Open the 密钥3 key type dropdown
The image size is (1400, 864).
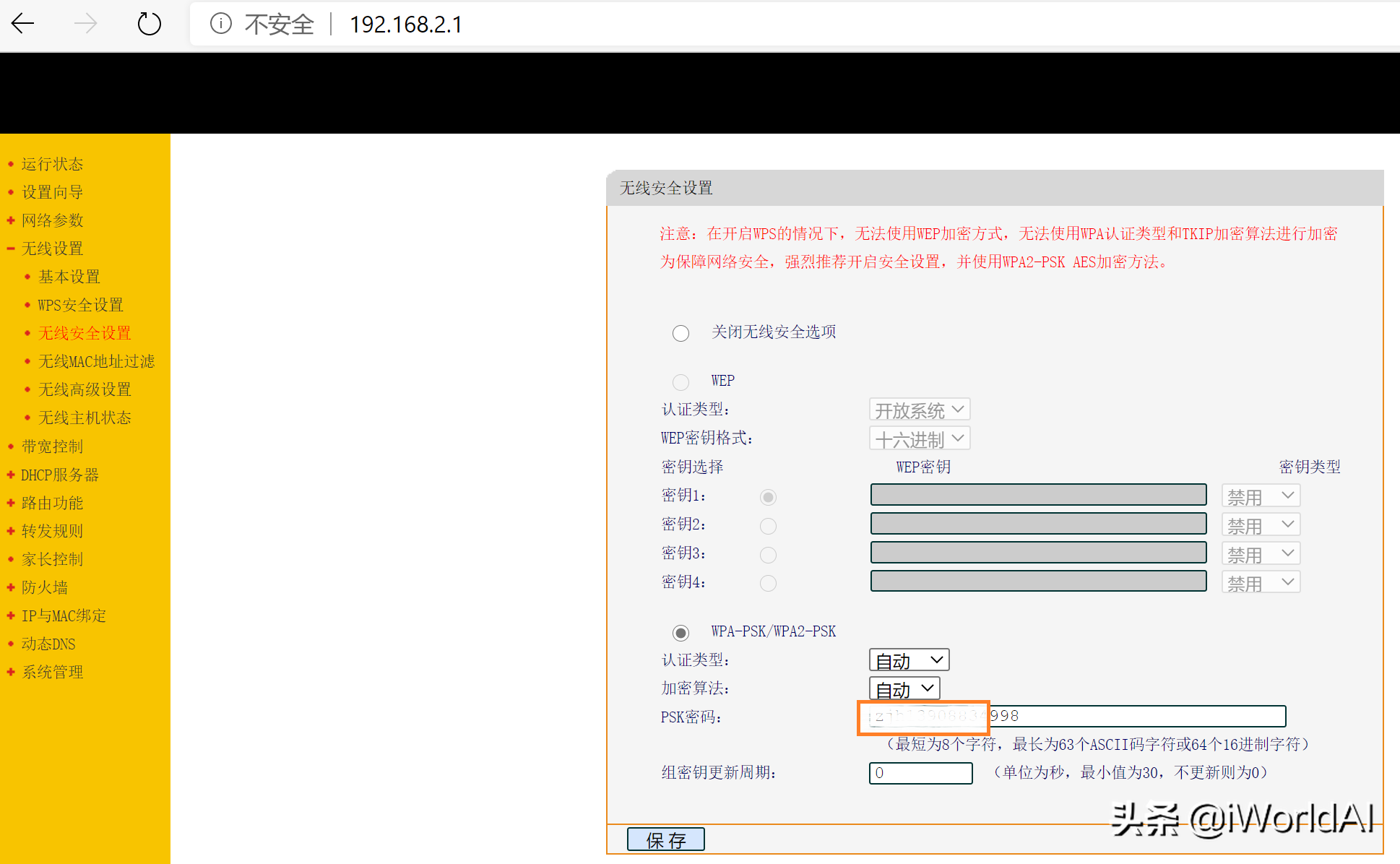[1261, 553]
